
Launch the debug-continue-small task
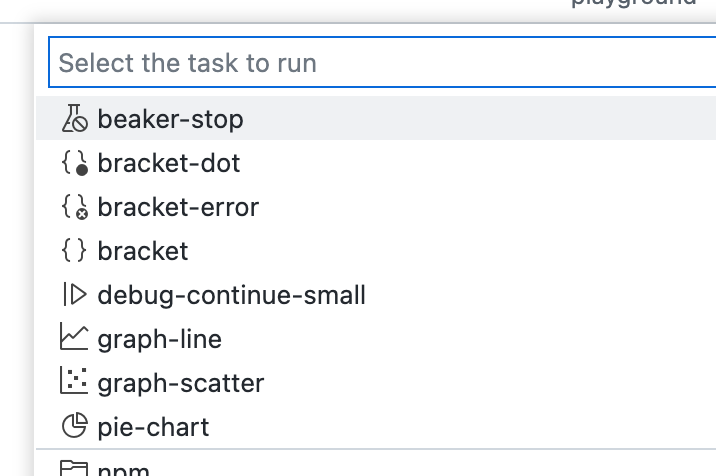tap(232, 295)
